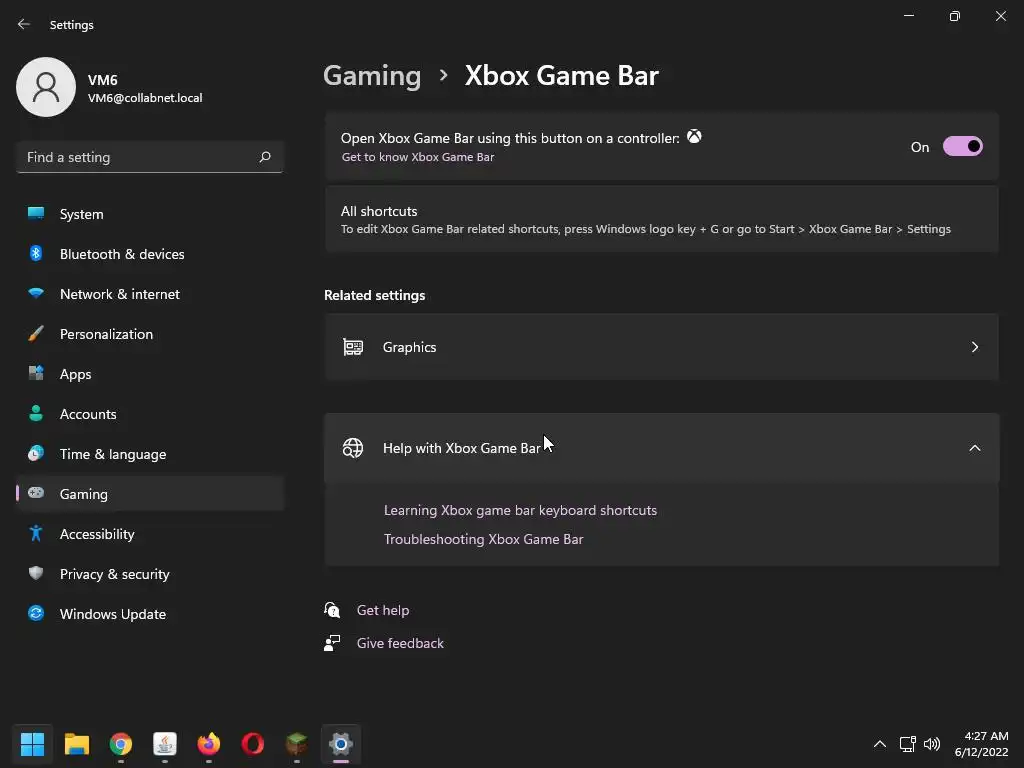1024x768 pixels.
Task: Open Get to know Xbox Game Bar link
Action: click(418, 157)
